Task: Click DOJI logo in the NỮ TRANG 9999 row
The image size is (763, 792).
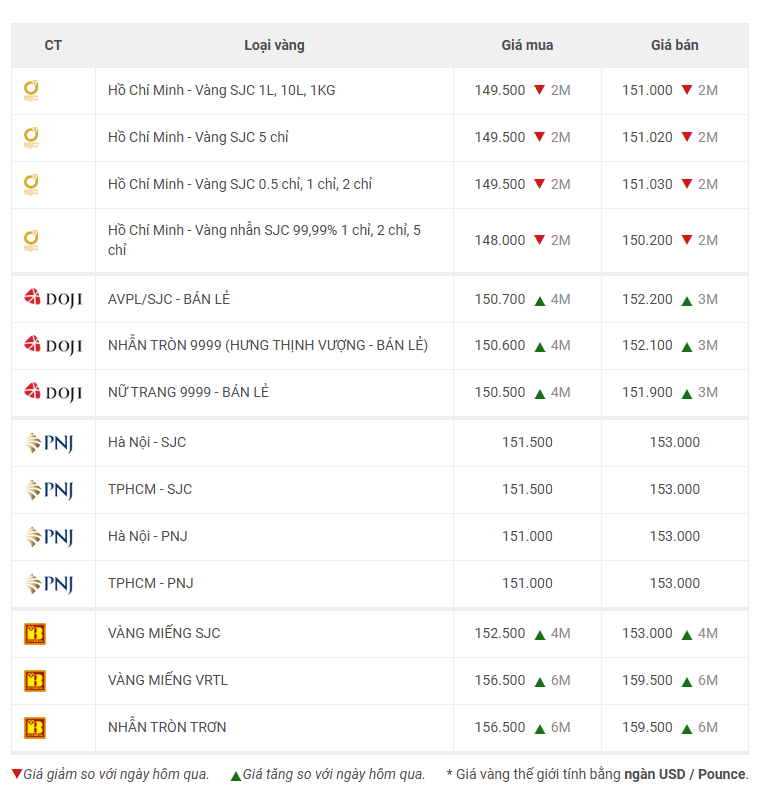Action: point(53,392)
